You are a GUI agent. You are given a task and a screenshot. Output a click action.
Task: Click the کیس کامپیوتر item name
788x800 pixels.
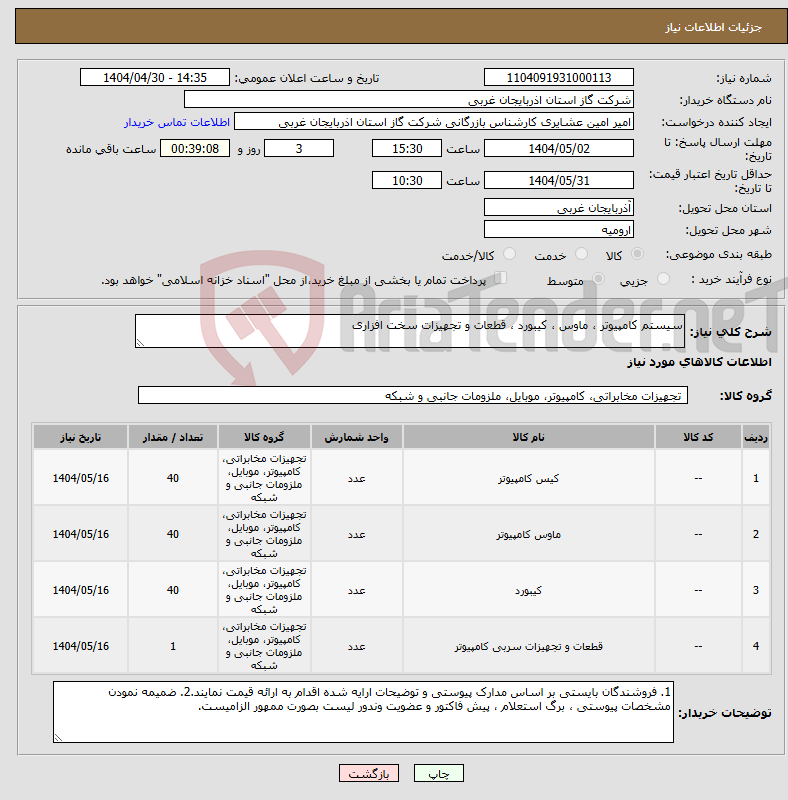[528, 479]
